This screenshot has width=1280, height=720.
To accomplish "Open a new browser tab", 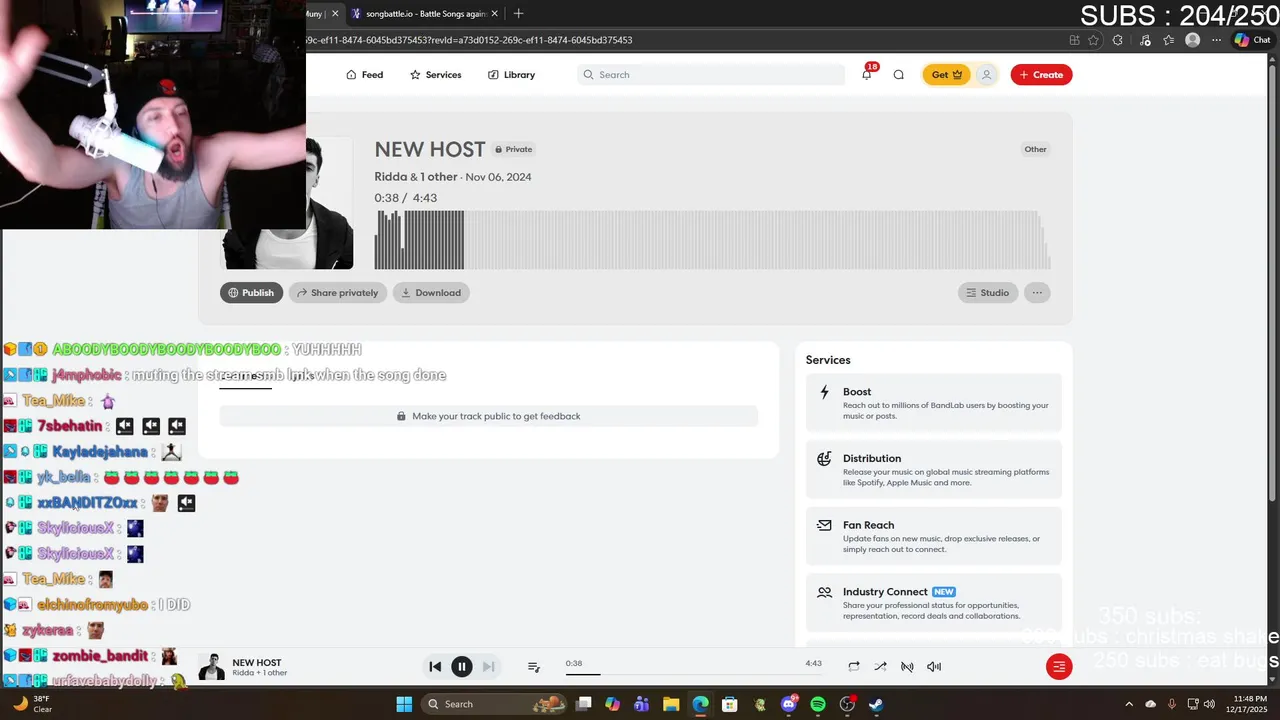I will click(x=518, y=14).
